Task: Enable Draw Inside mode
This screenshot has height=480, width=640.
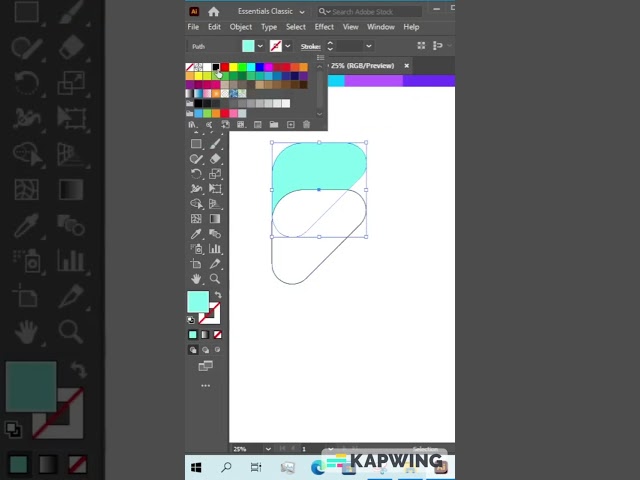Action: tap(218, 350)
